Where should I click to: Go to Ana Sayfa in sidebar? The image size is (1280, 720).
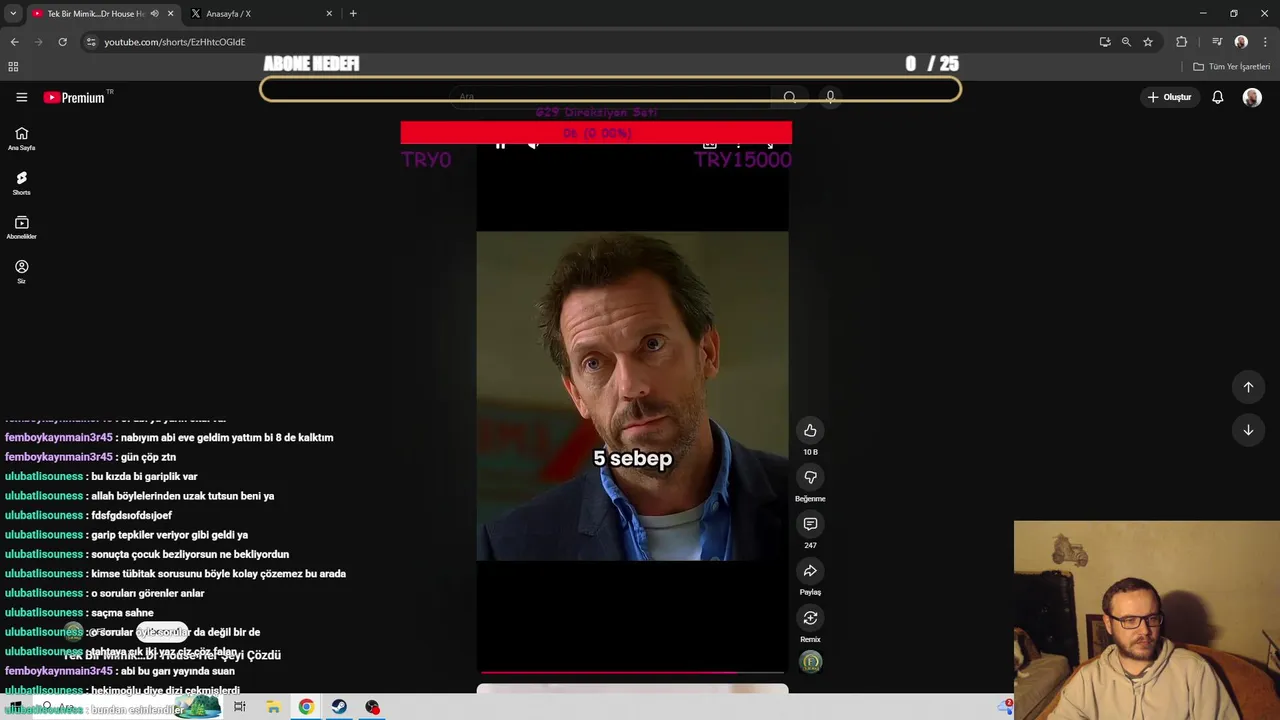coord(21,139)
